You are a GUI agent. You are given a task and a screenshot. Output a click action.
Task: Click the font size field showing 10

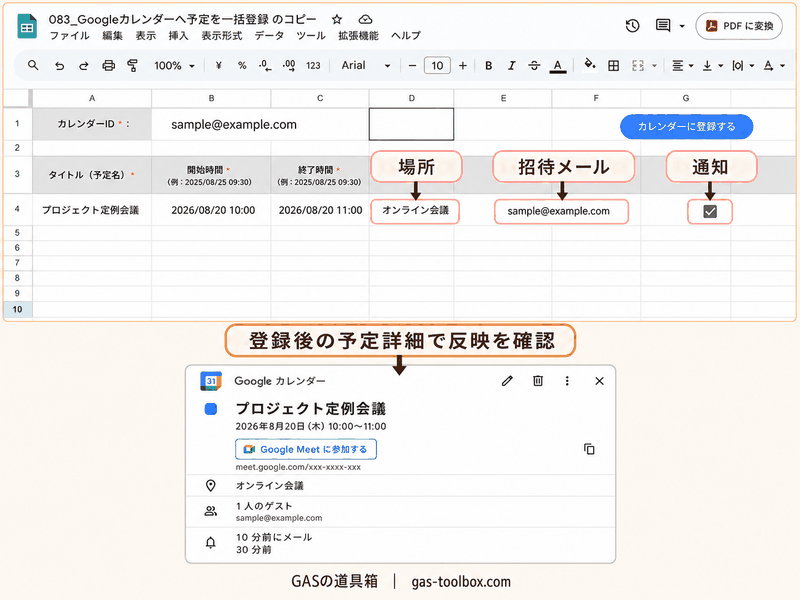pyautogui.click(x=437, y=65)
